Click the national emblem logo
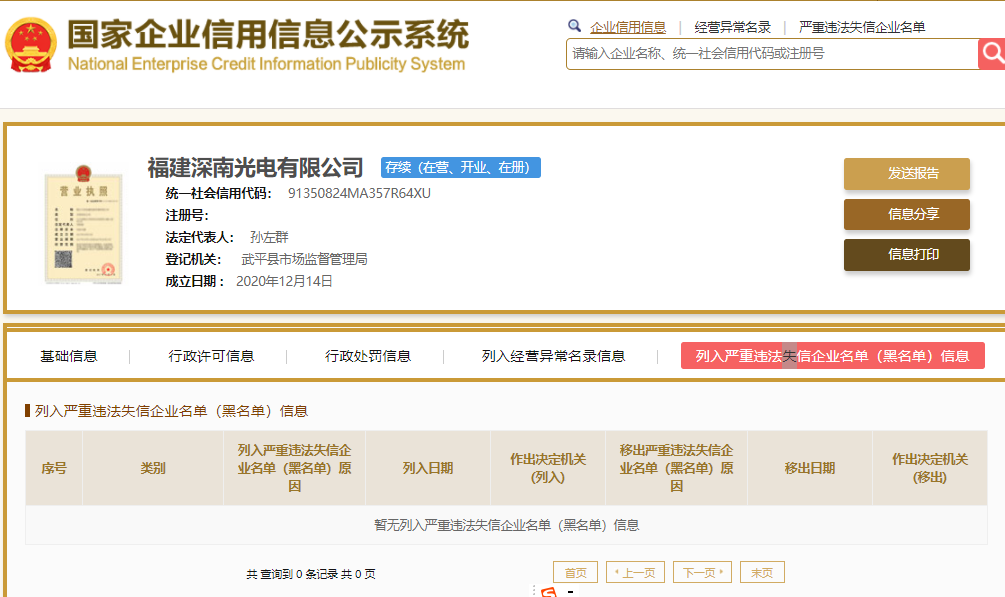Screen dimensions: 1005x597 (31, 44)
